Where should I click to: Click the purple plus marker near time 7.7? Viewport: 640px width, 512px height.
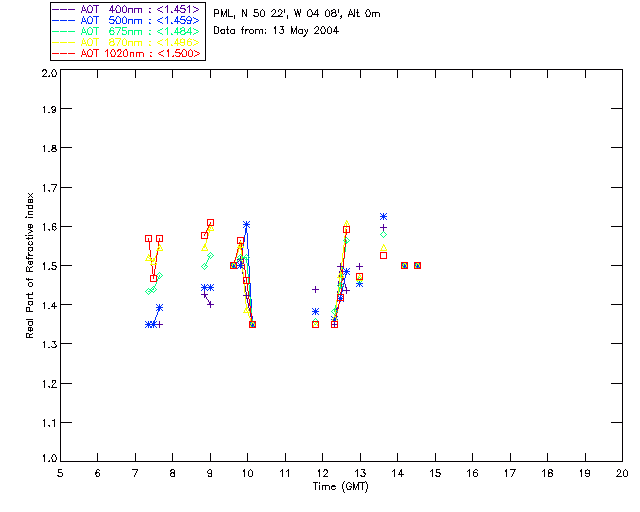[x=160, y=325]
